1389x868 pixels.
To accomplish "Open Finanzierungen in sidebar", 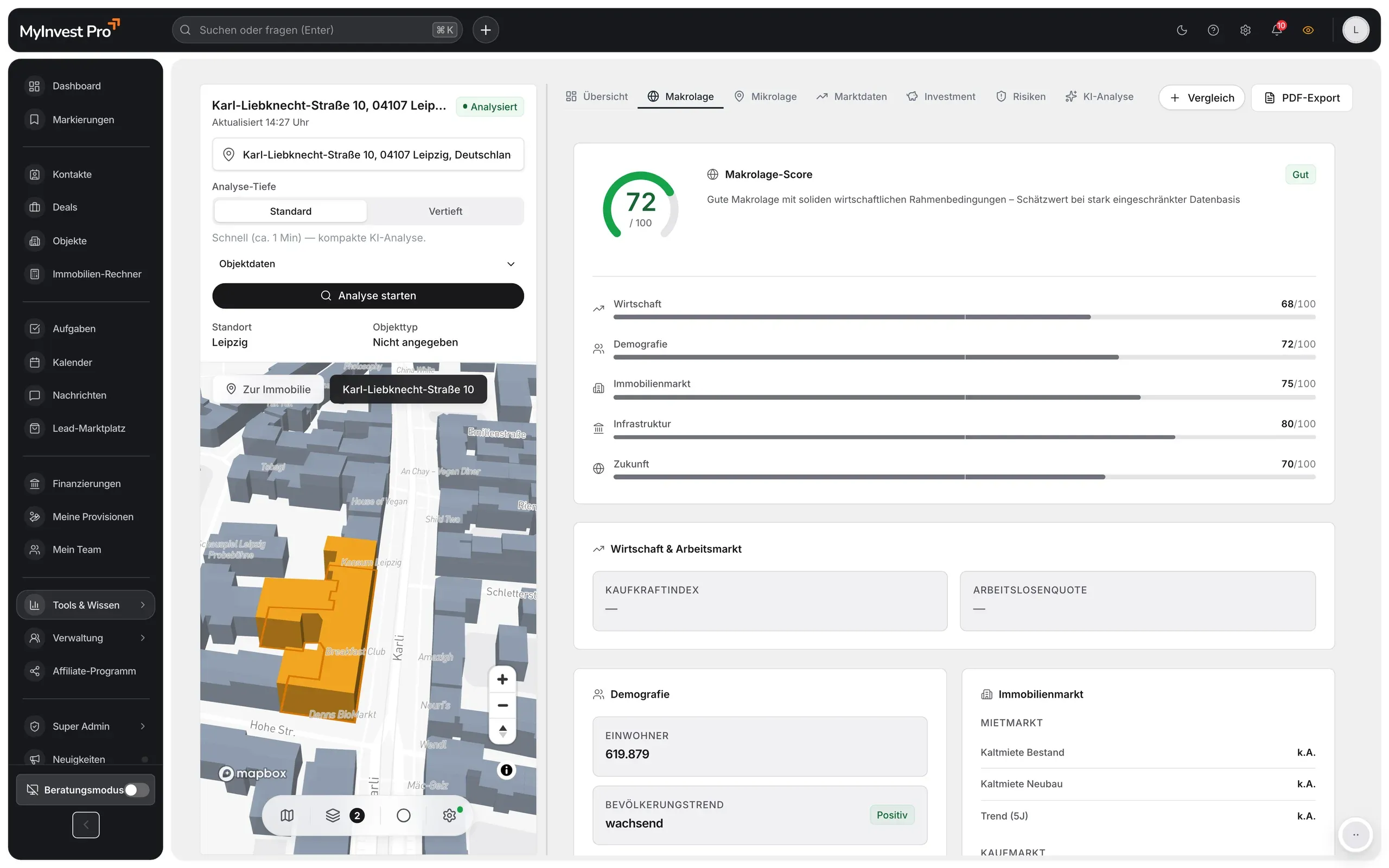I will point(86,483).
